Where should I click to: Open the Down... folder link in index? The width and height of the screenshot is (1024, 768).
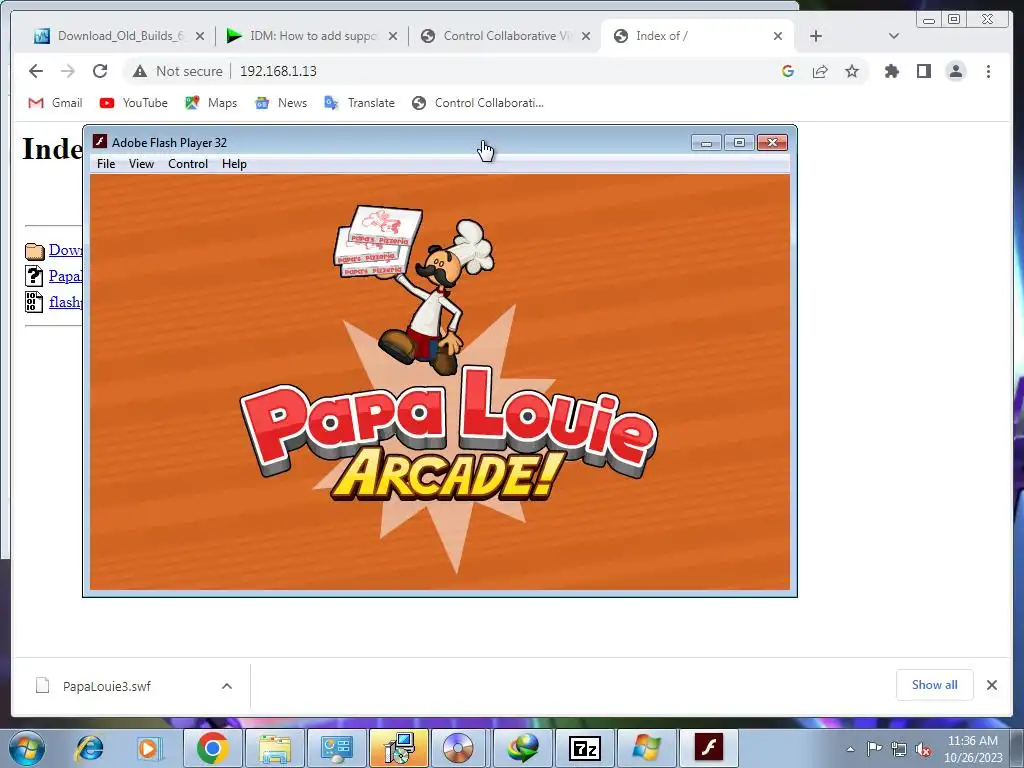tap(65, 250)
